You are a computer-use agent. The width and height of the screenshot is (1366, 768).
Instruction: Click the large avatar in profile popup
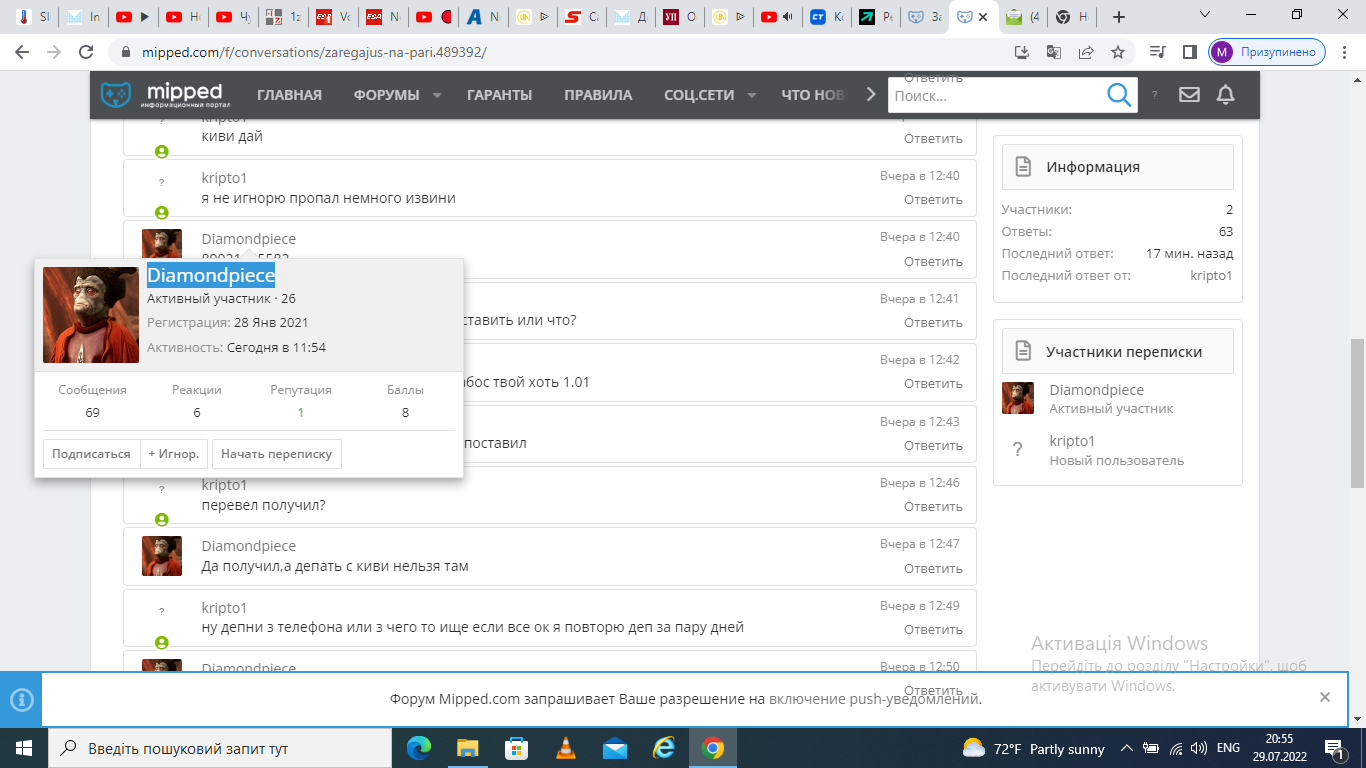point(91,315)
